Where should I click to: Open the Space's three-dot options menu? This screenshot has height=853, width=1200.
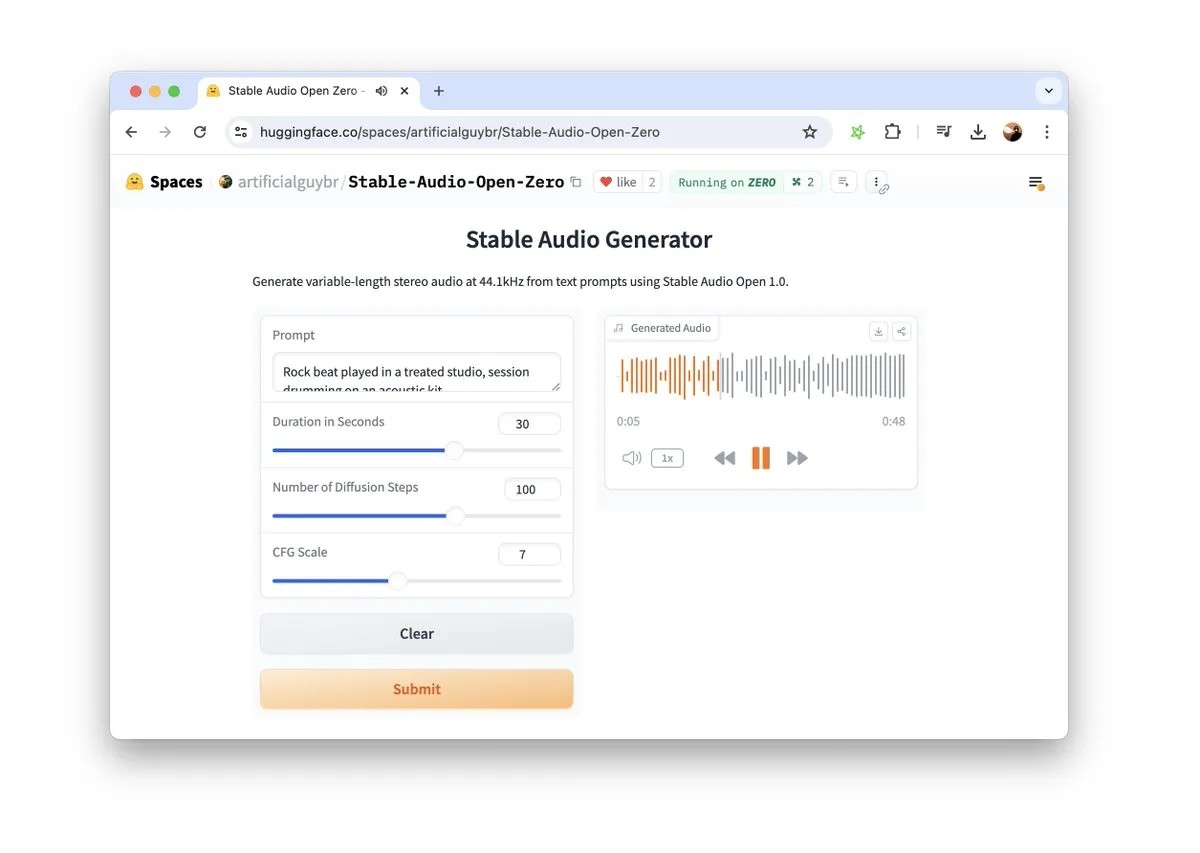[877, 182]
